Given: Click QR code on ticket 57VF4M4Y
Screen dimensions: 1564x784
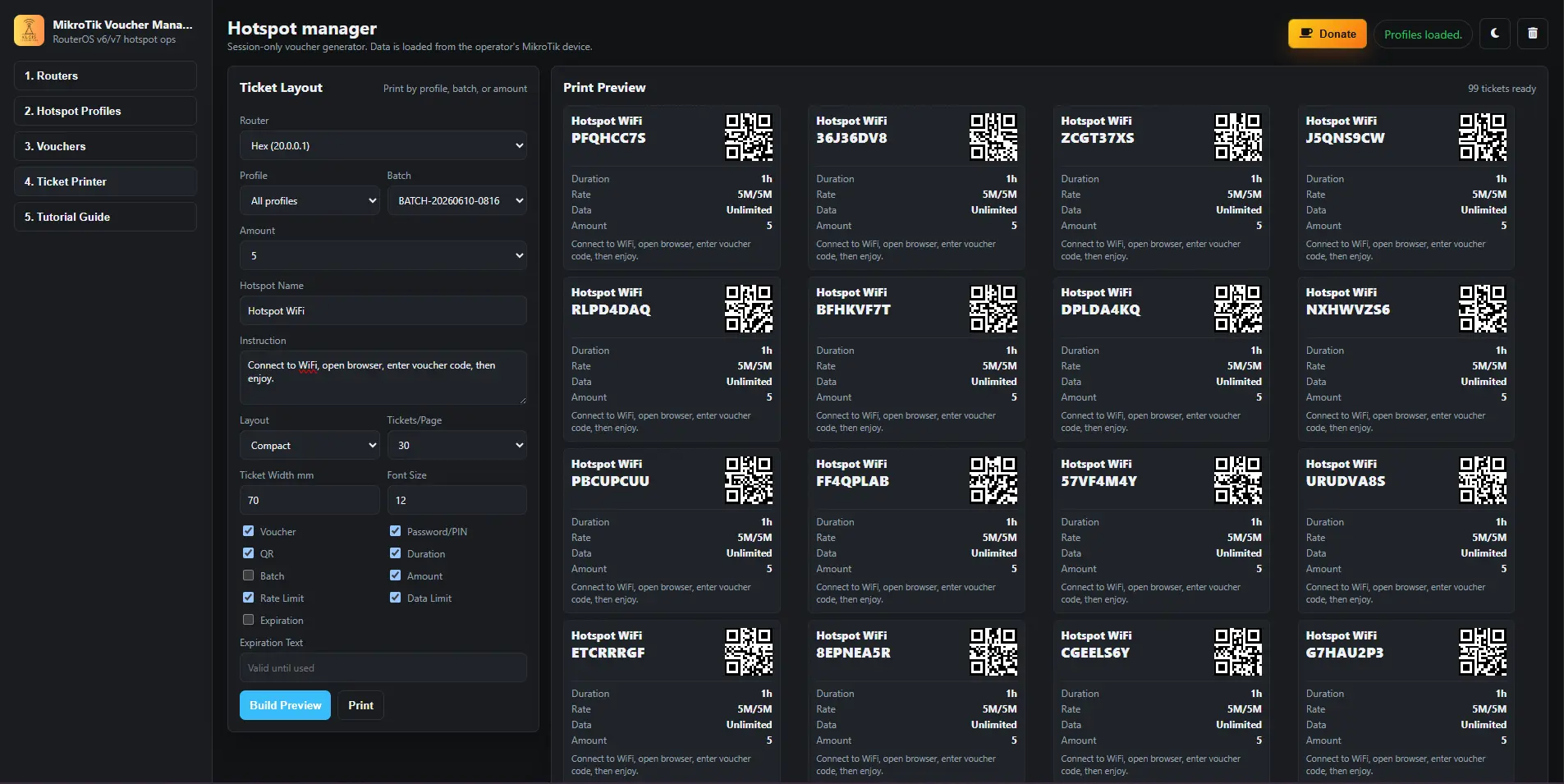Looking at the screenshot, I should click(x=1238, y=480).
